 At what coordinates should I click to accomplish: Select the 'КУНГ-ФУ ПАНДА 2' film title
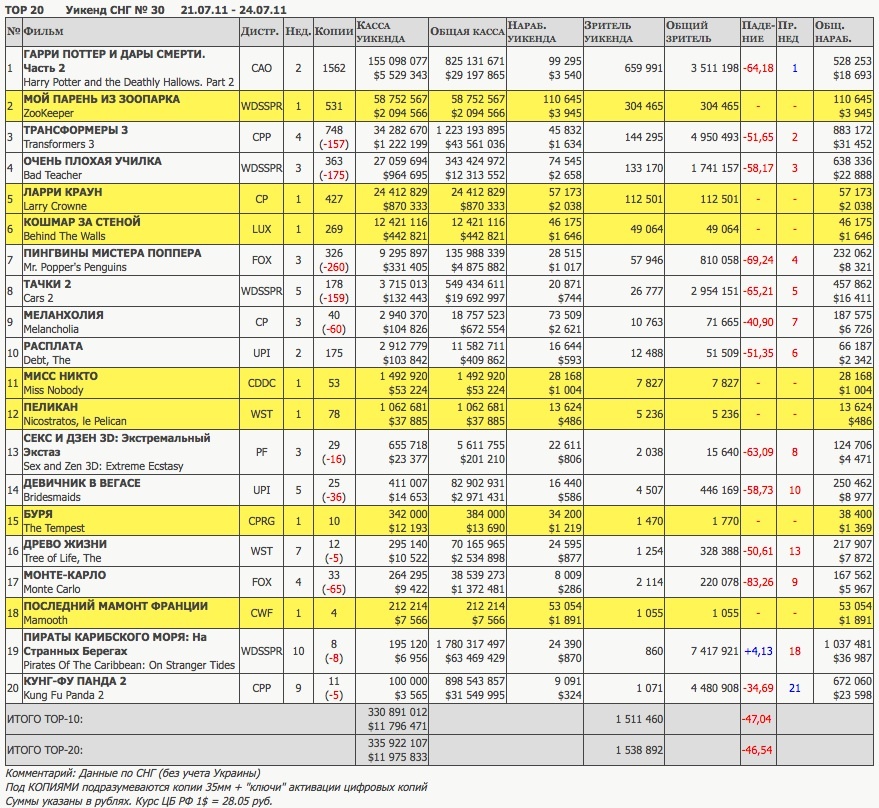[x=75, y=681]
